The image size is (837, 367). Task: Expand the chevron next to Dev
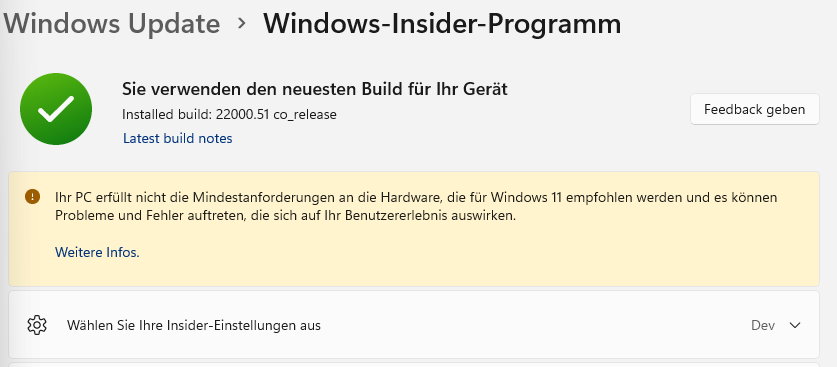[x=795, y=325]
